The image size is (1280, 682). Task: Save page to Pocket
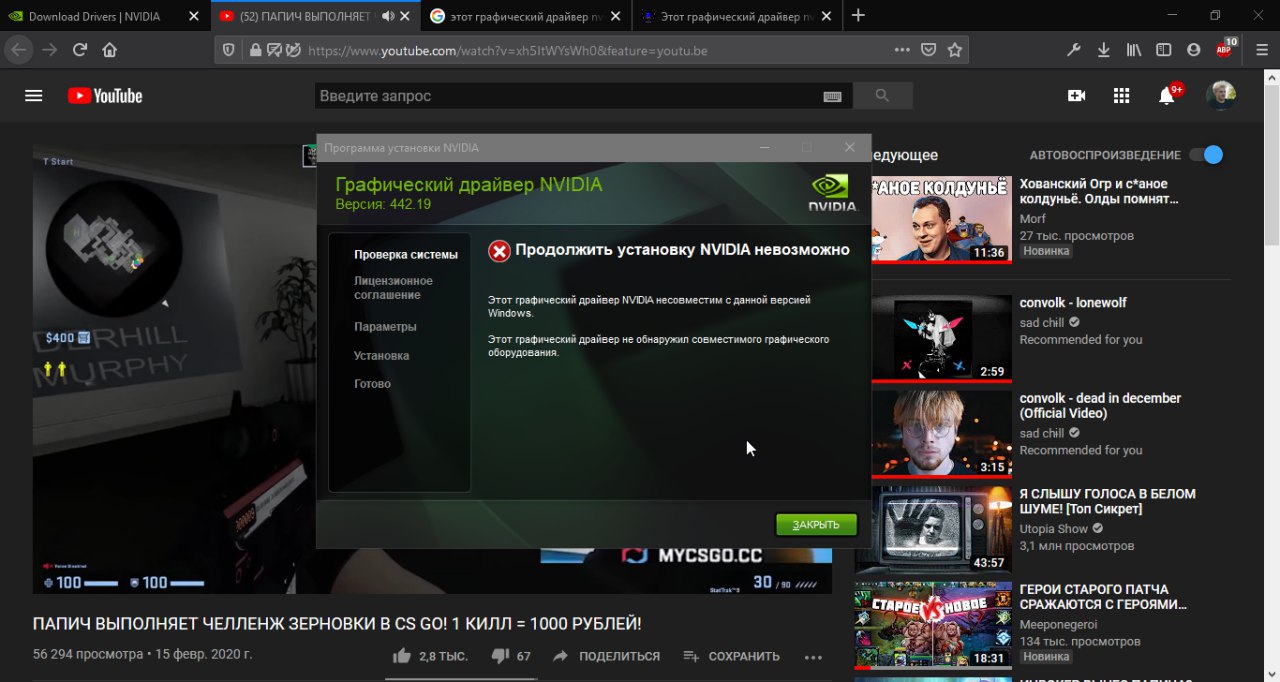[928, 49]
